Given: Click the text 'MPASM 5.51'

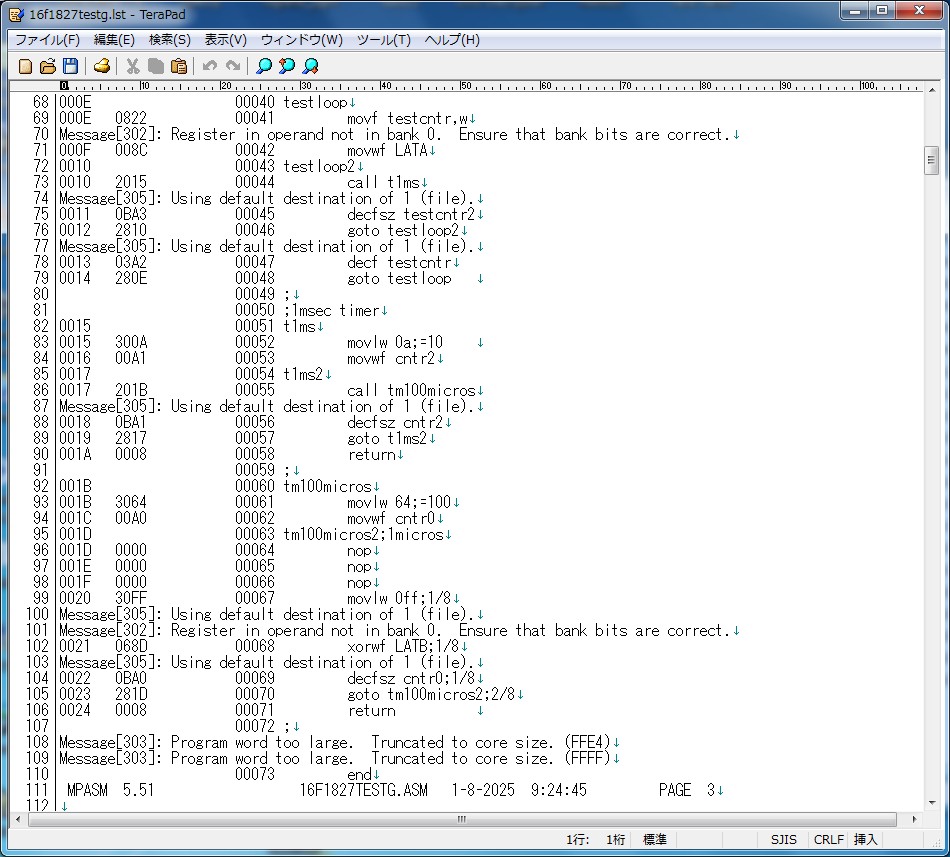Looking at the screenshot, I should click(x=110, y=790).
